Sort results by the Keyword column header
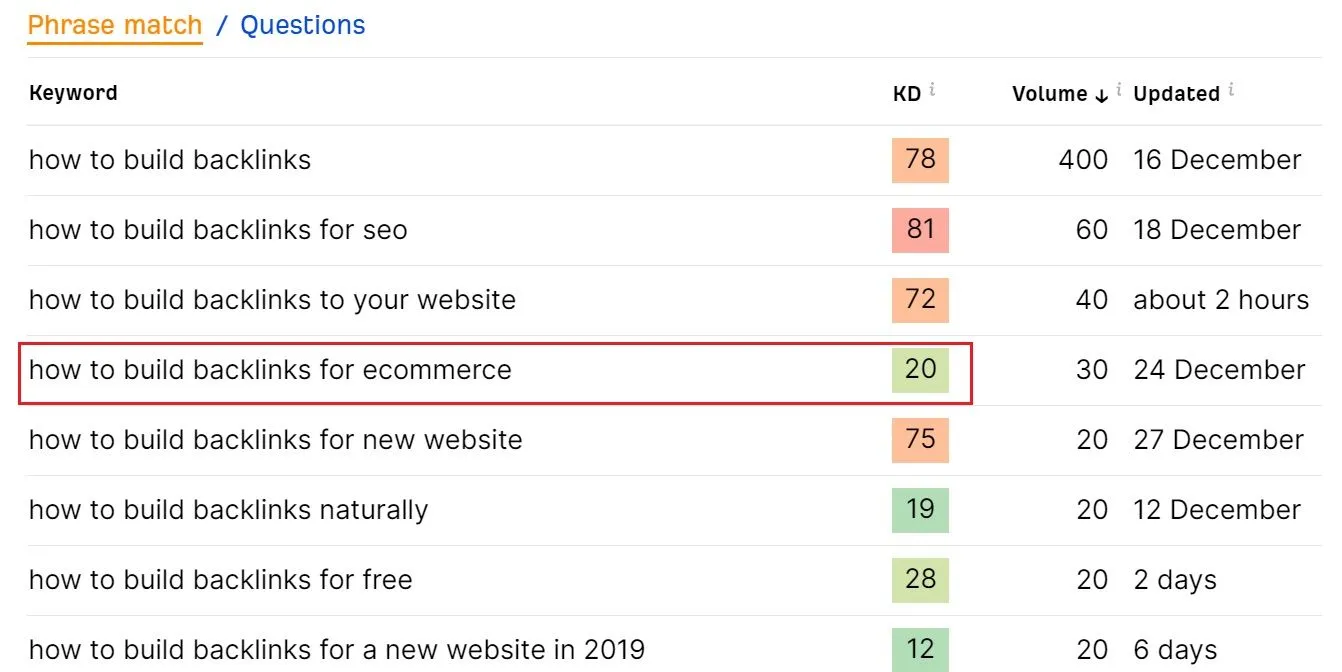This screenshot has width=1342, height=672. coord(73,92)
